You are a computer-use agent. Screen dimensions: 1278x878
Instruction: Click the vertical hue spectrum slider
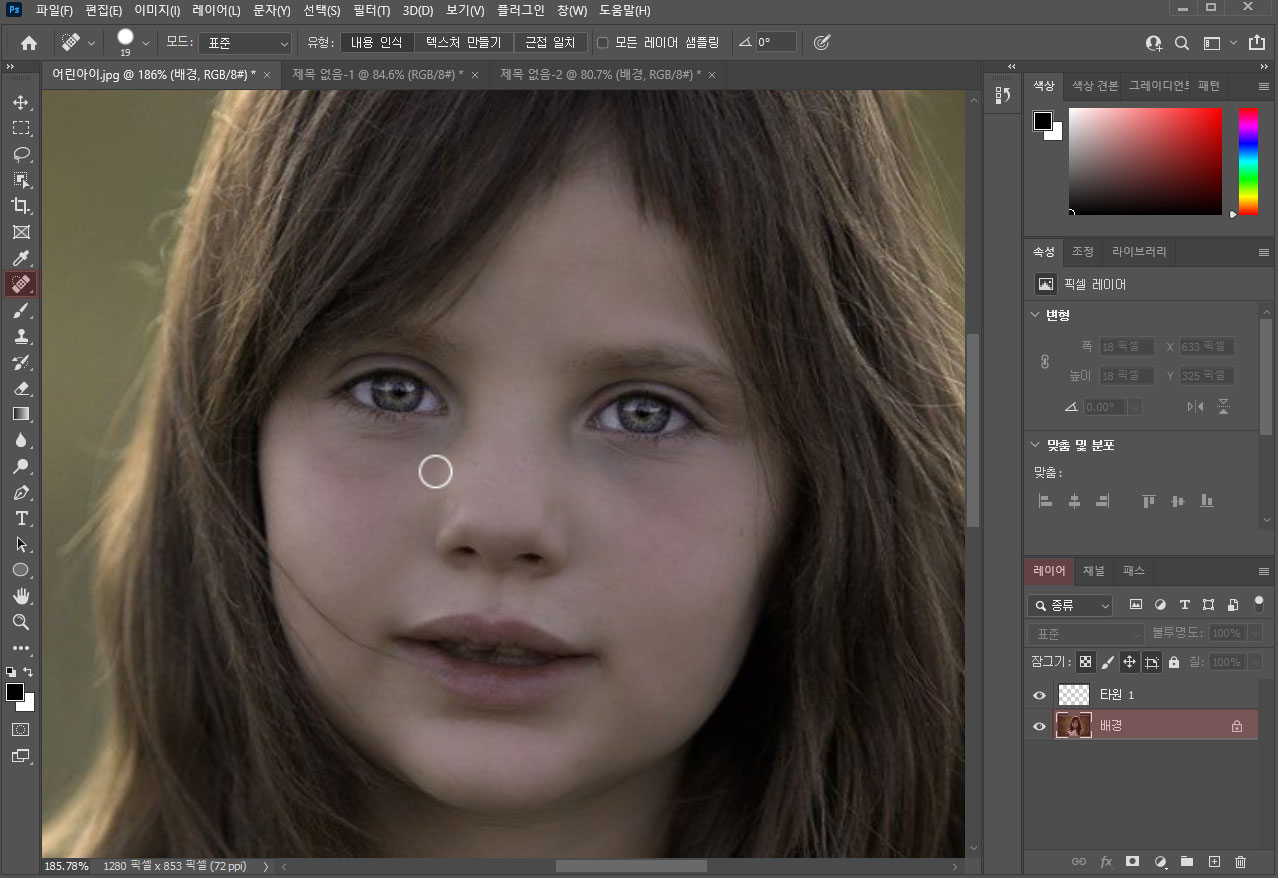[x=1248, y=160]
